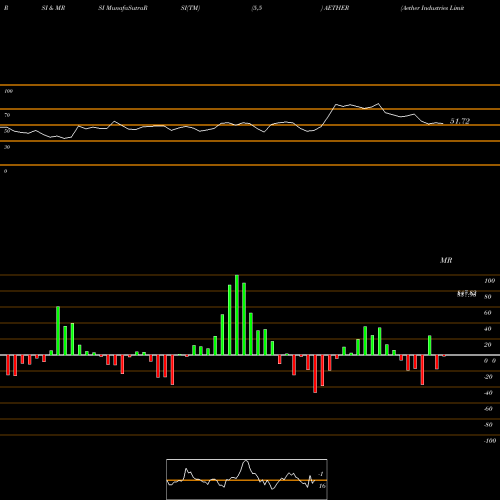Click the 100 label on the RSI axis
Image resolution: width=500 pixels, height=500 pixels.
tap(8, 91)
